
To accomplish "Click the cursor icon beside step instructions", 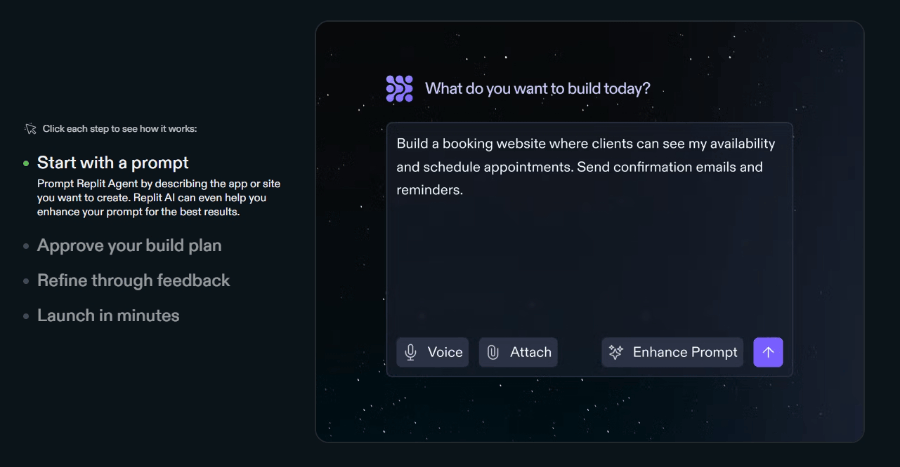I will (30, 129).
